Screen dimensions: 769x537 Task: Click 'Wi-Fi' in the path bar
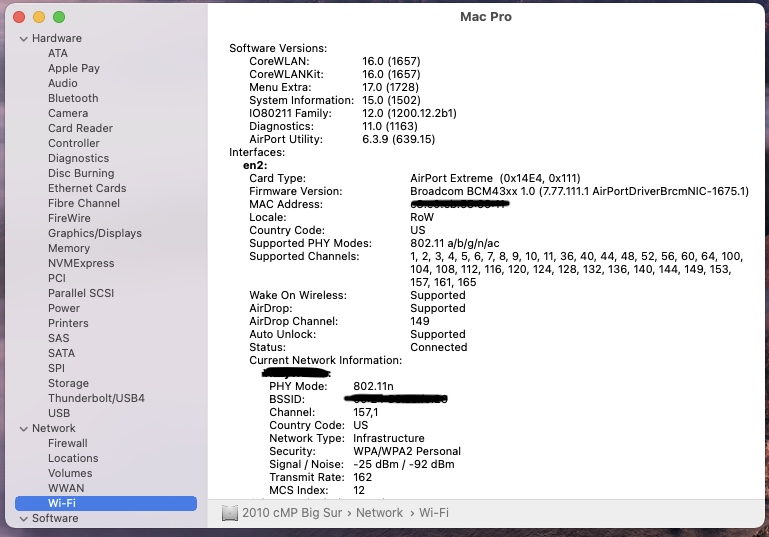pos(434,513)
